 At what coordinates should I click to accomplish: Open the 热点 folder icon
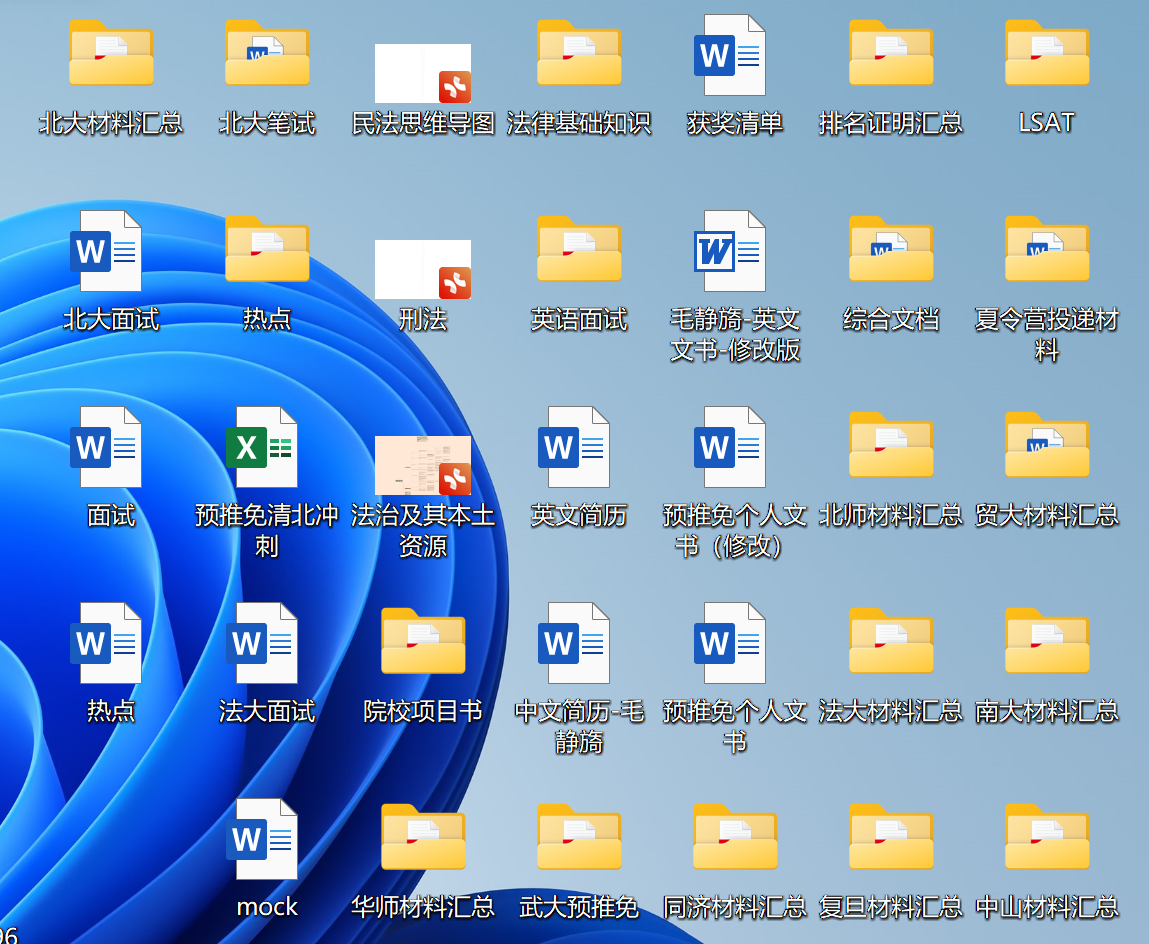click(x=267, y=250)
